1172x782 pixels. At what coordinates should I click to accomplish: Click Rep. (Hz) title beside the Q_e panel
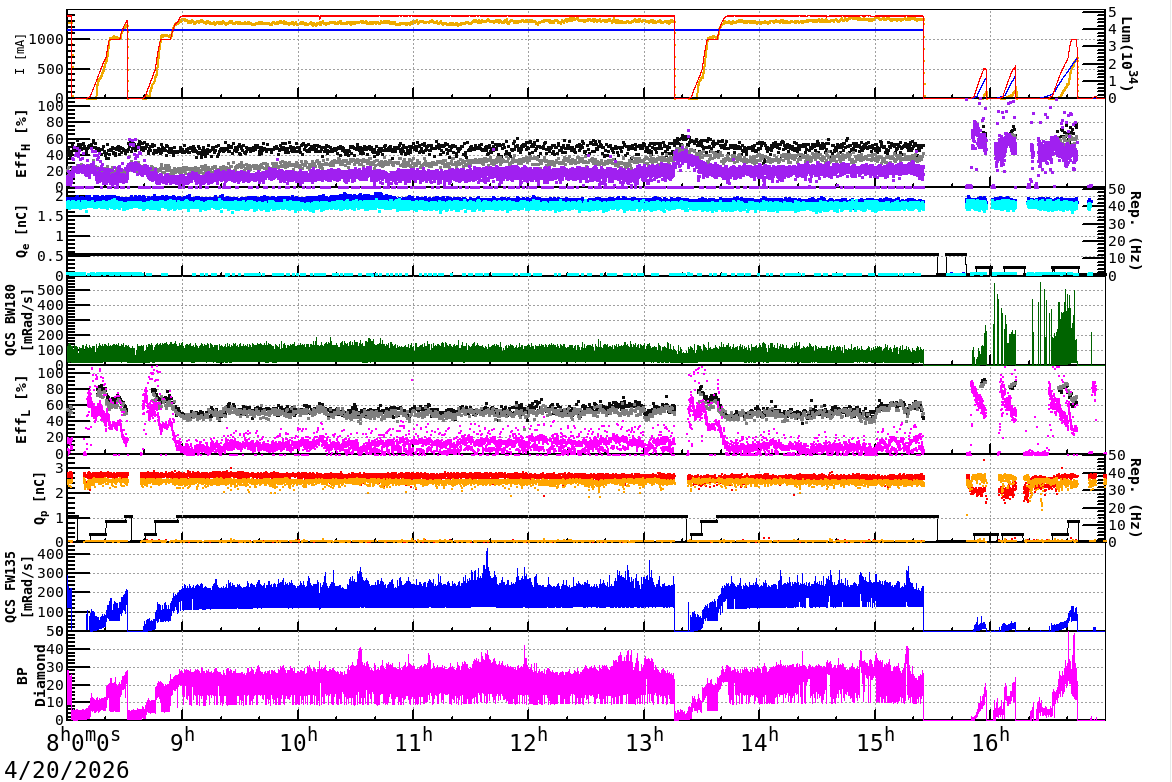click(x=1135, y=231)
